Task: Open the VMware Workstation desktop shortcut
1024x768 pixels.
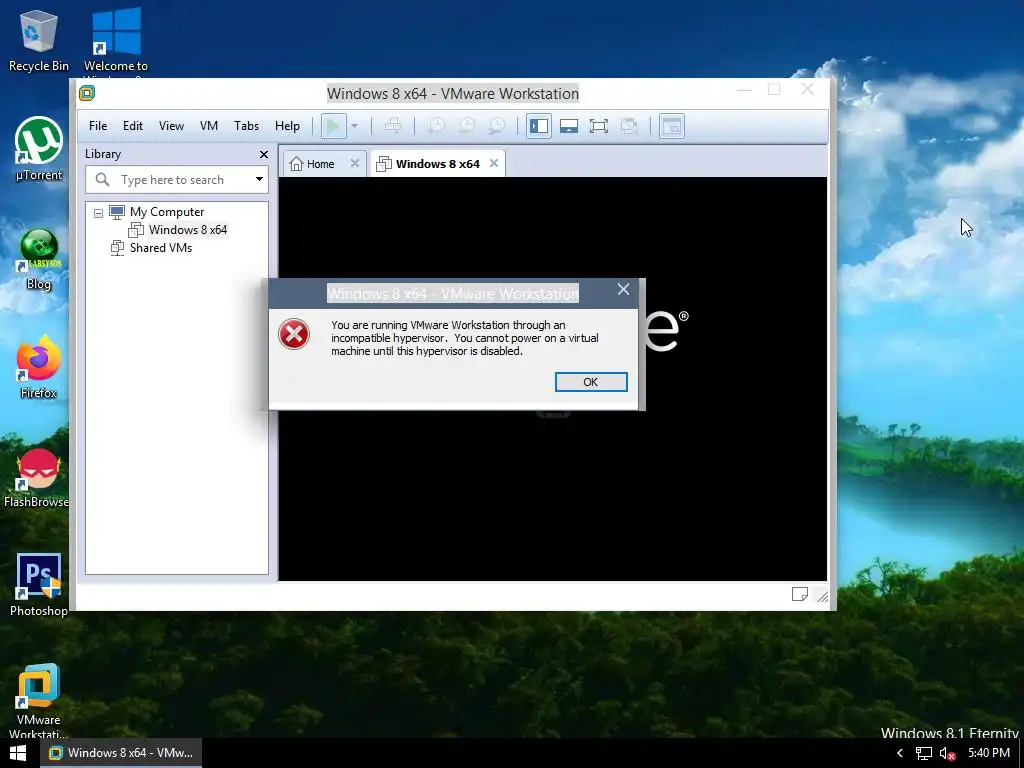Action: coord(39,701)
